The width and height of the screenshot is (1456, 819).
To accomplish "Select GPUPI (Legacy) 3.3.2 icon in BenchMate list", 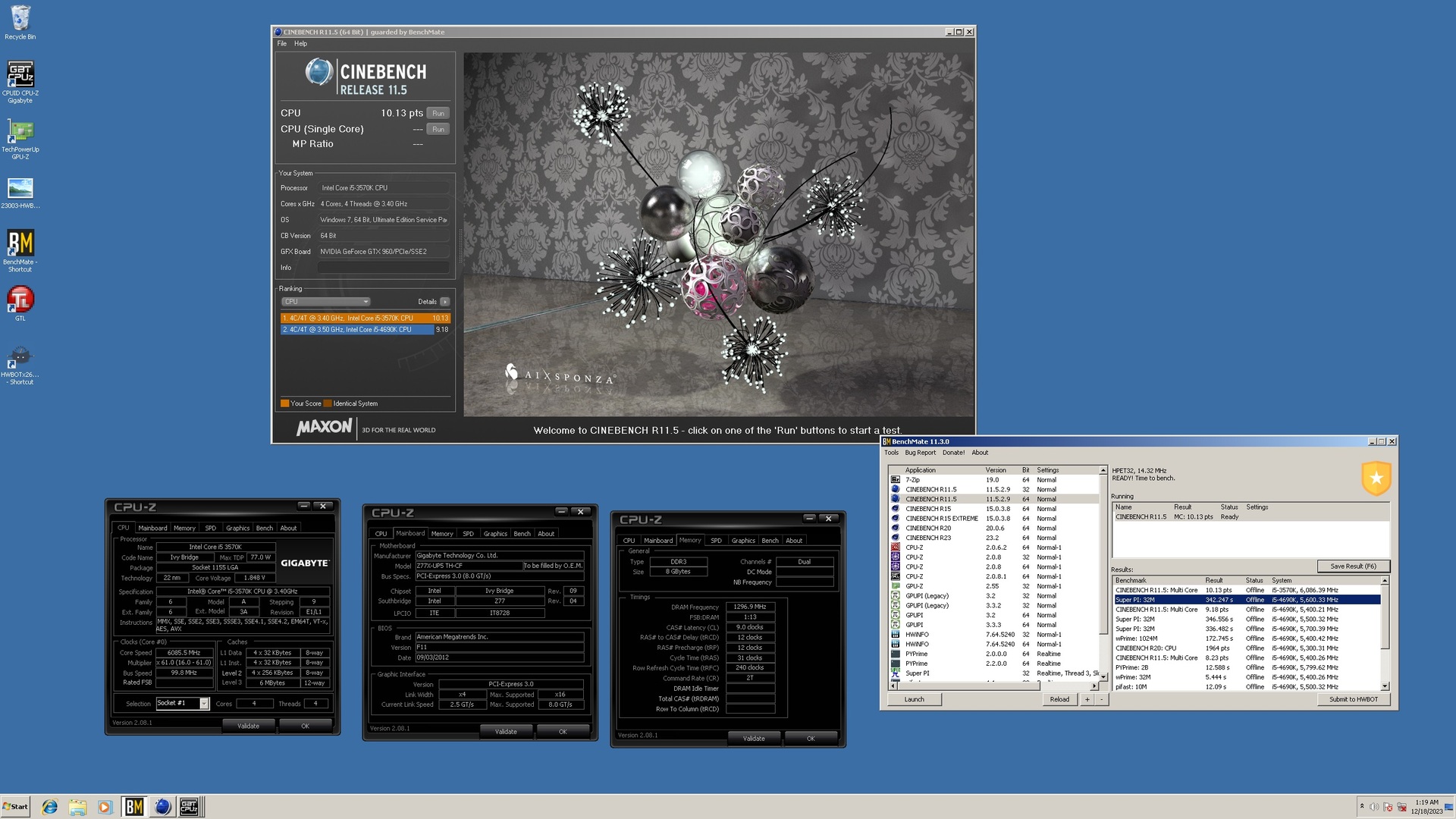I will [896, 606].
